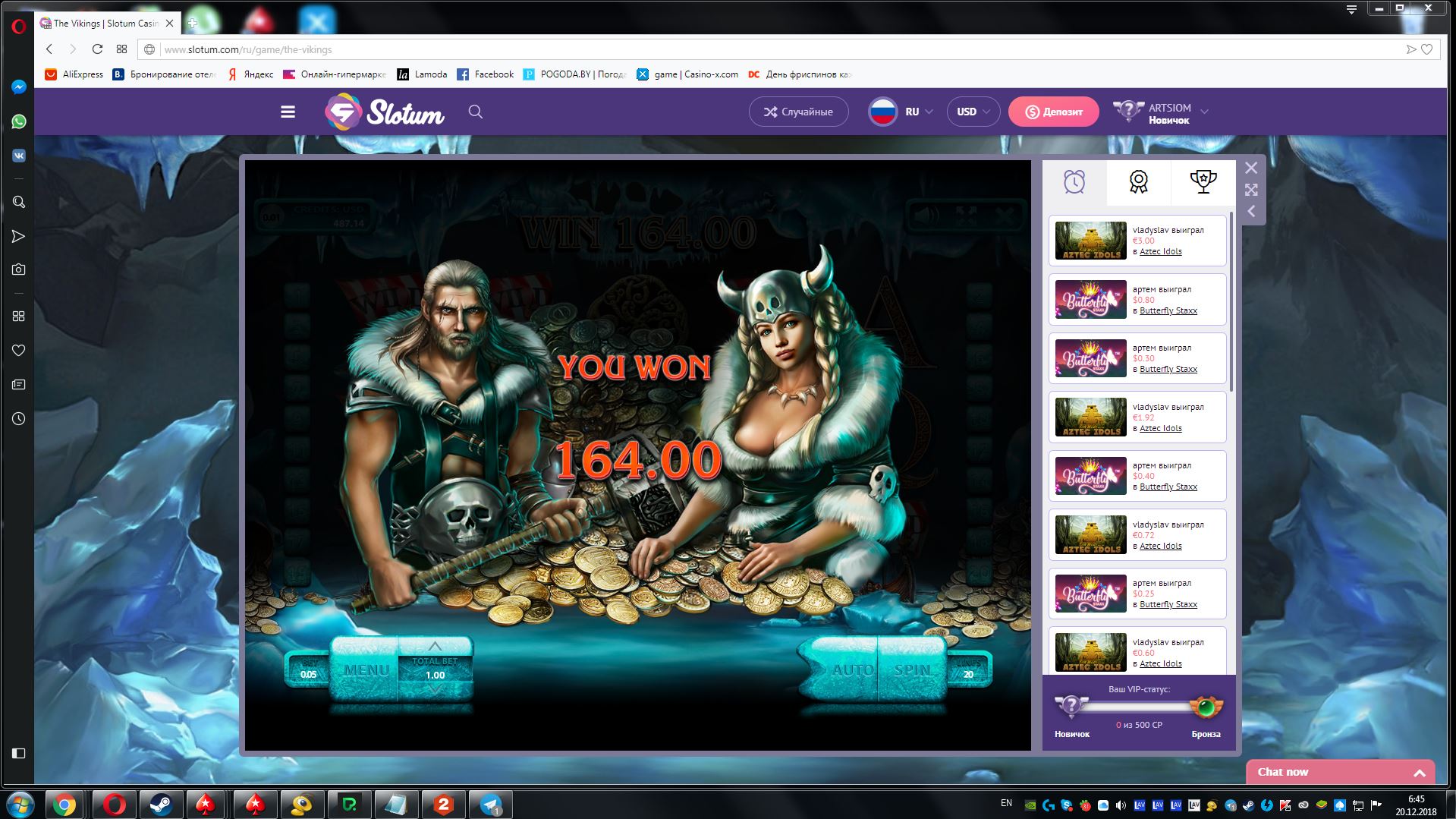Open the sidebar history clock icon

tap(19, 418)
